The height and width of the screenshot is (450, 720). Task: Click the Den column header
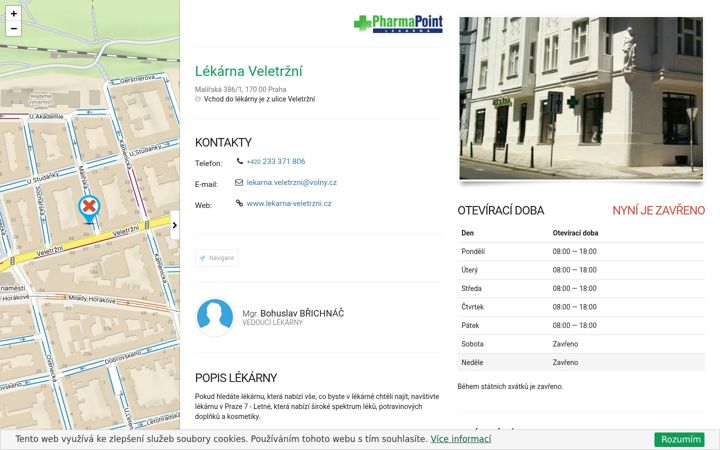467,233
